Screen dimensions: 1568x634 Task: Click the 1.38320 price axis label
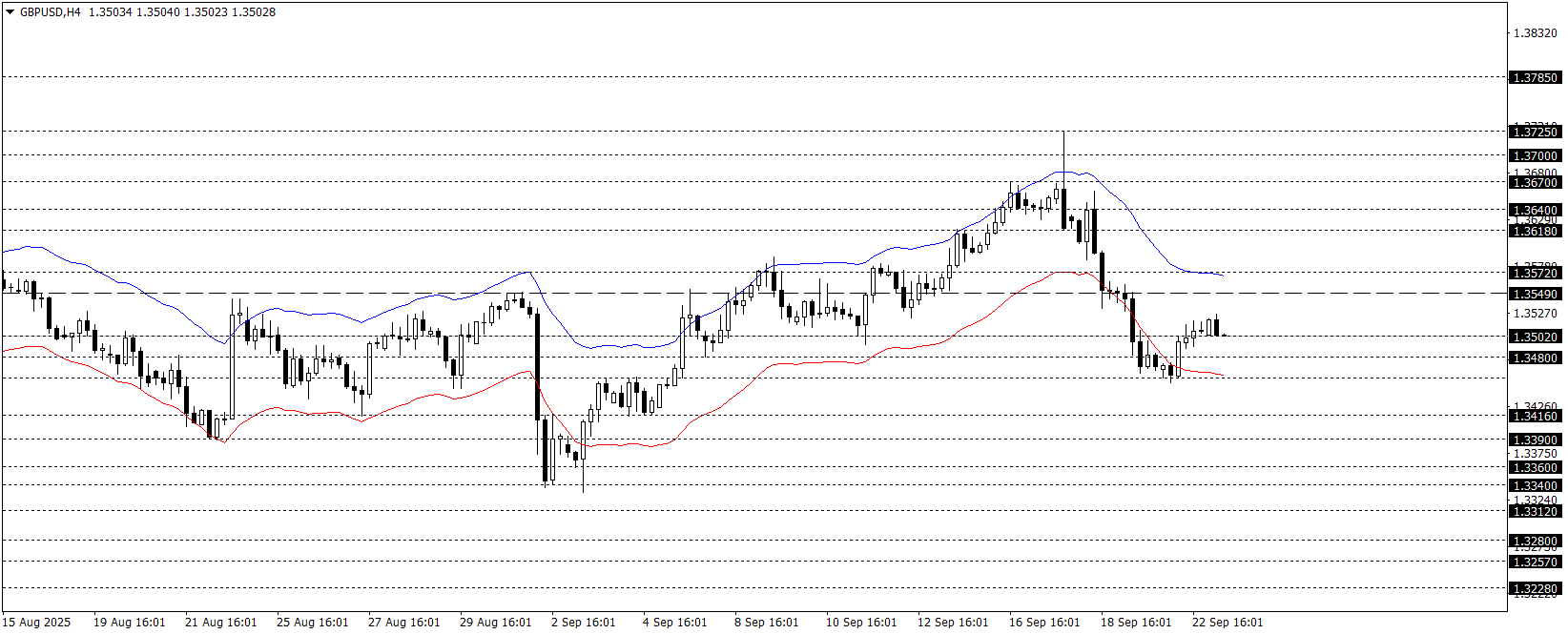pos(1536,32)
